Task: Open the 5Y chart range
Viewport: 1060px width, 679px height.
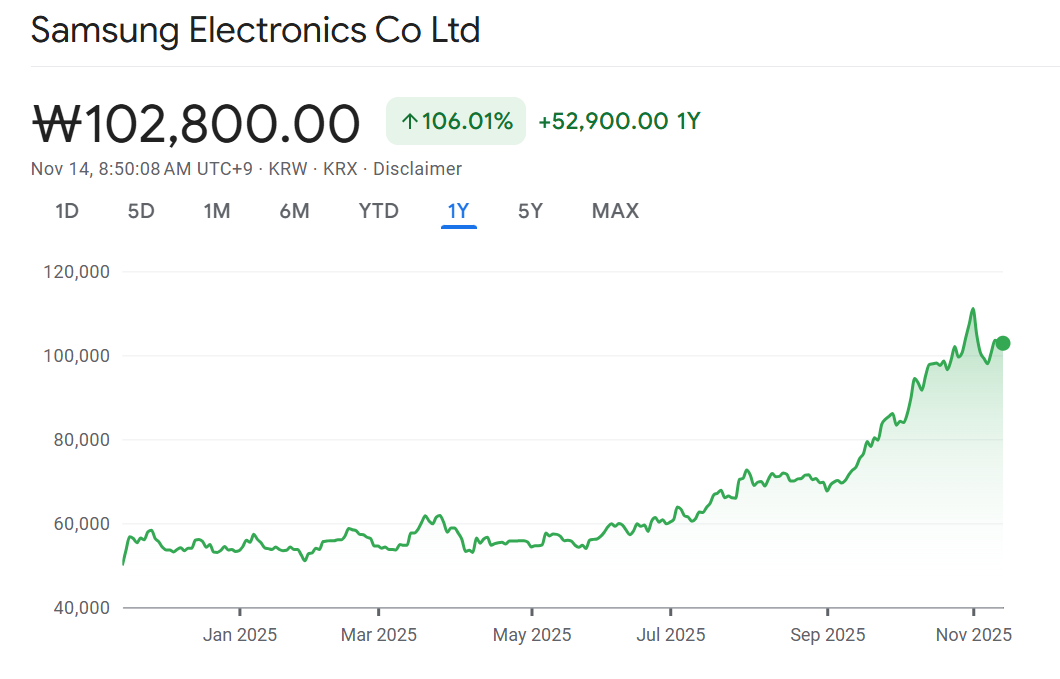Action: (530, 211)
